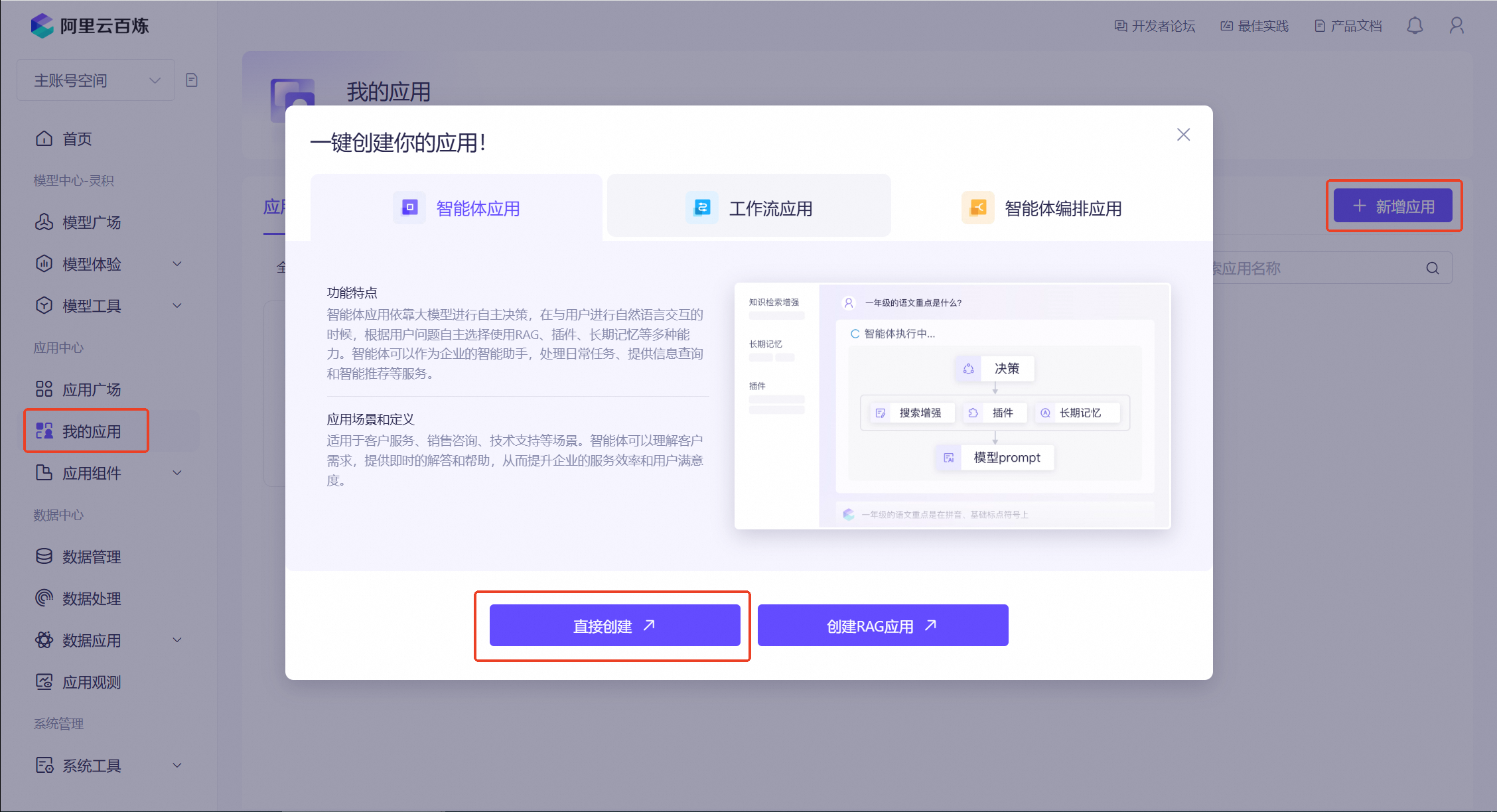Open the user account profile icon
Screen dimensions: 1497x812
(x=1457, y=26)
